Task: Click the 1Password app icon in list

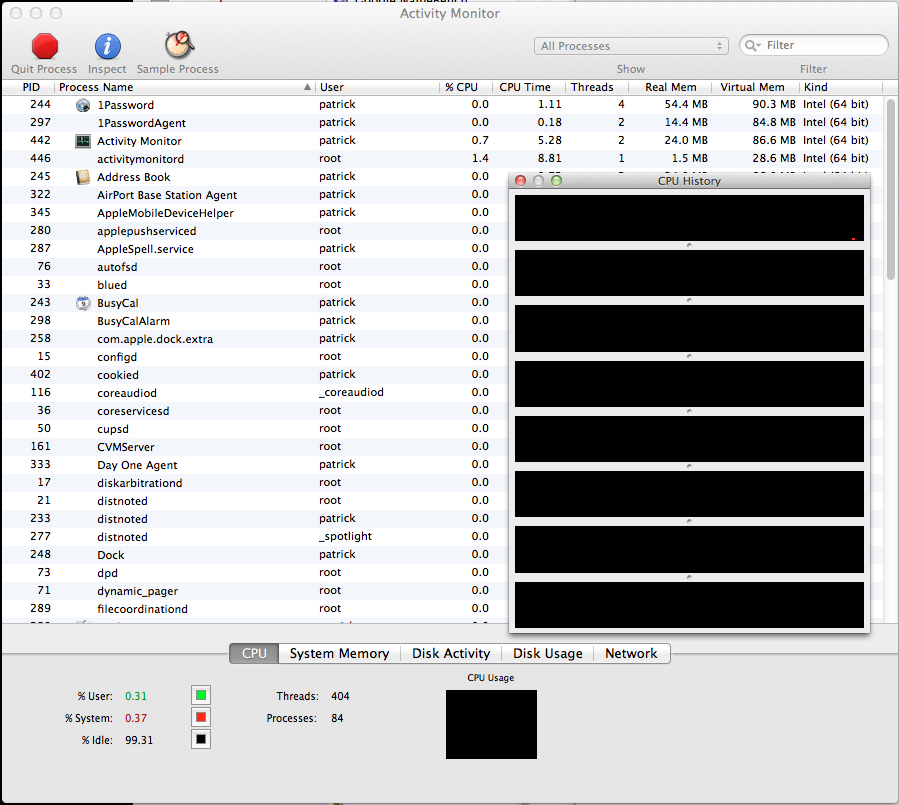Action: [83, 105]
